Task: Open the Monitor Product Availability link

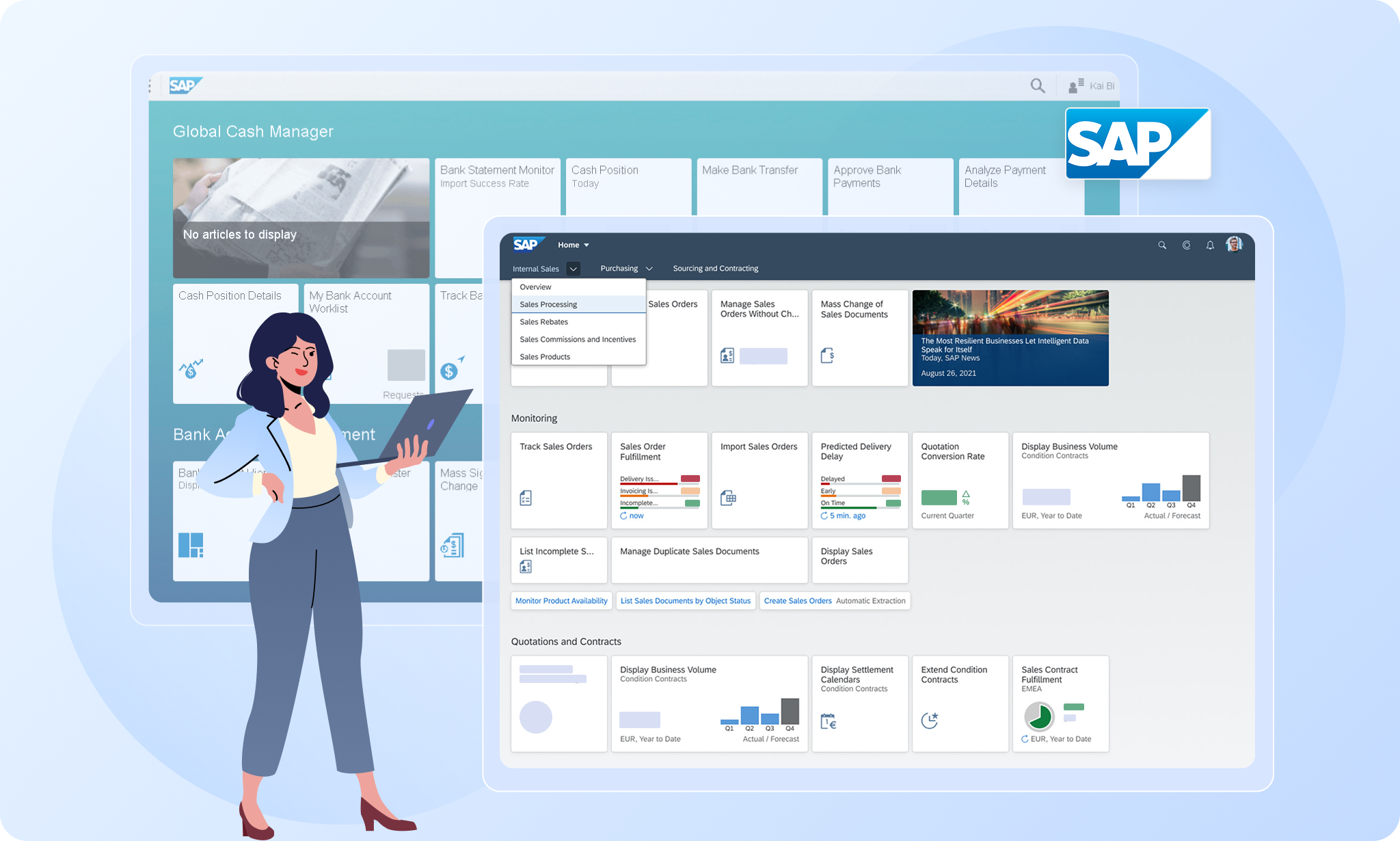Action: click(561, 601)
